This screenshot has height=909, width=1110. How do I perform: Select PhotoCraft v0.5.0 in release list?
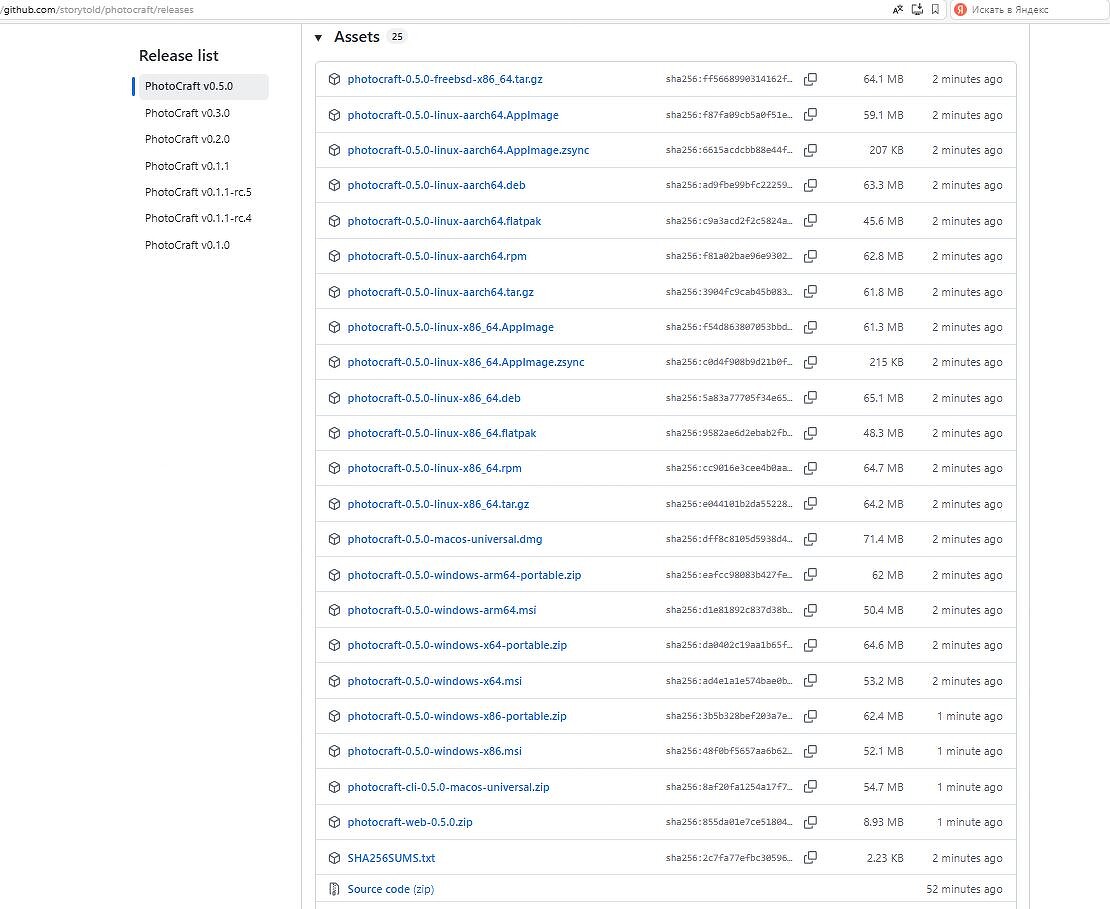[203, 86]
